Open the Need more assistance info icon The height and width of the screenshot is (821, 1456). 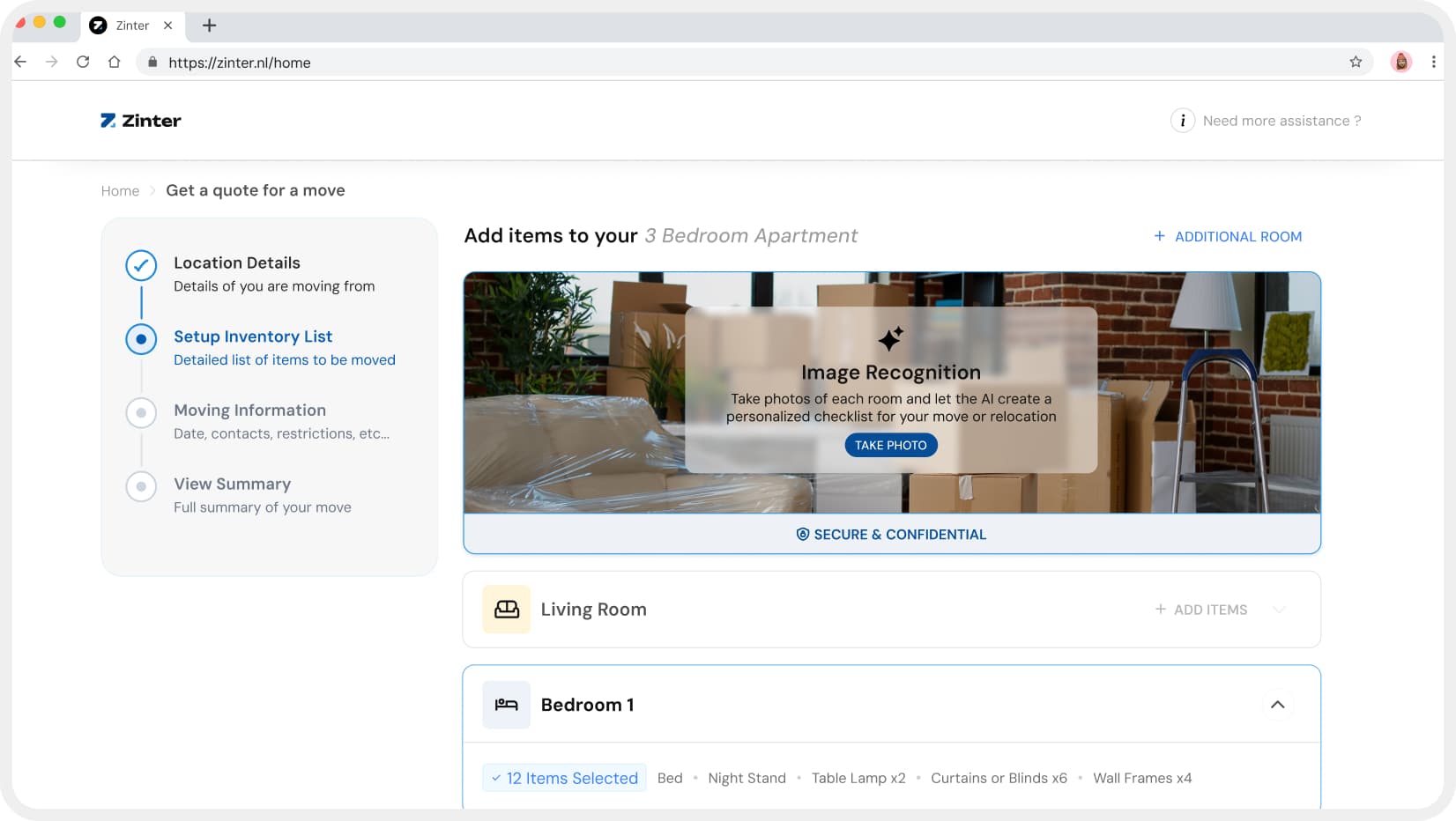(x=1182, y=121)
